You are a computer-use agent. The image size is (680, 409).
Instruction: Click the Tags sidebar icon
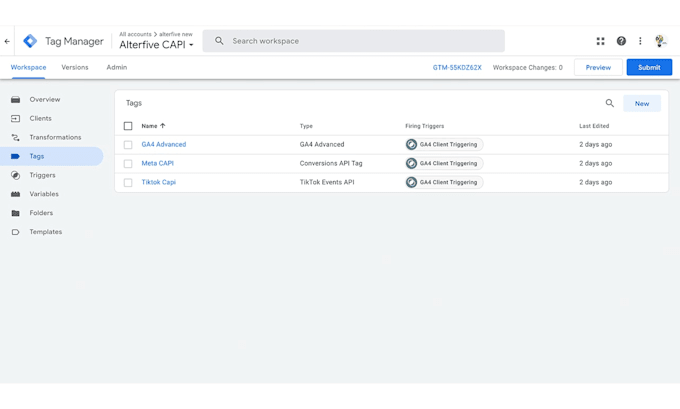(16, 156)
